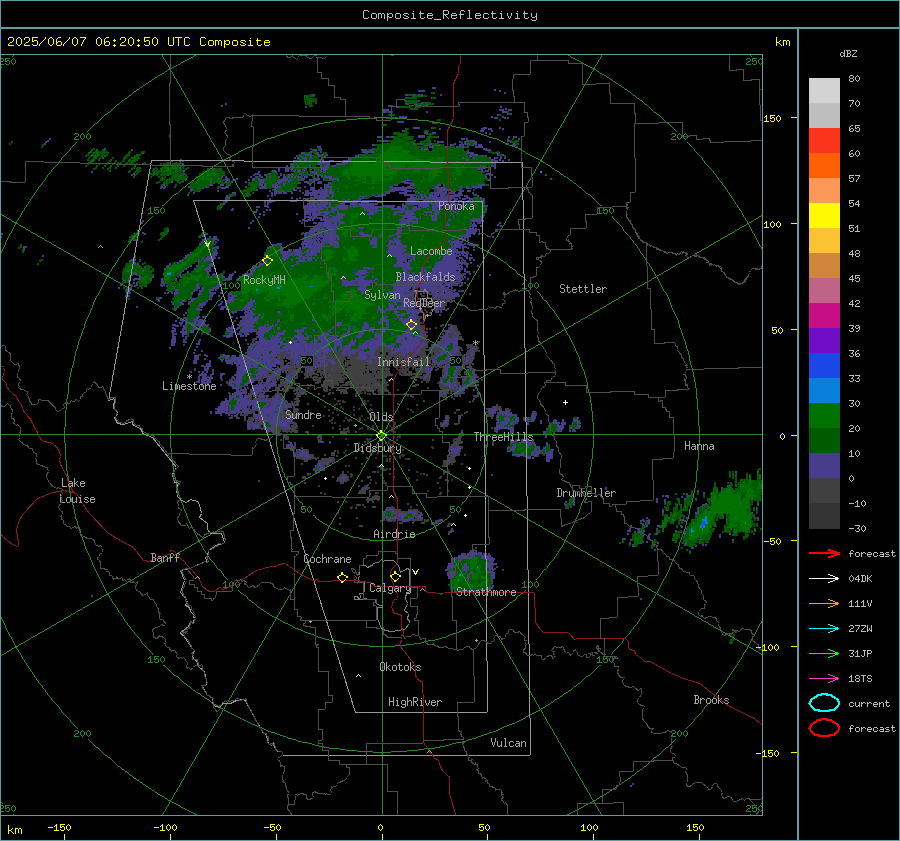Screen dimensions: 900x841
Task: Pick the slate purple 0-10 dBZ swatch
Action: [x=824, y=466]
